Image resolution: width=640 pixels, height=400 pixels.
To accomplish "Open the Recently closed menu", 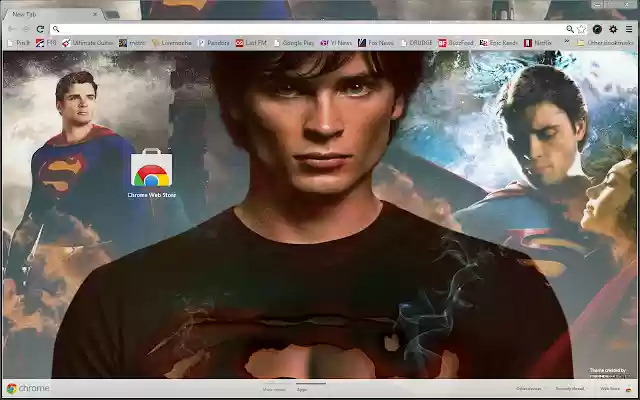I will [570, 389].
